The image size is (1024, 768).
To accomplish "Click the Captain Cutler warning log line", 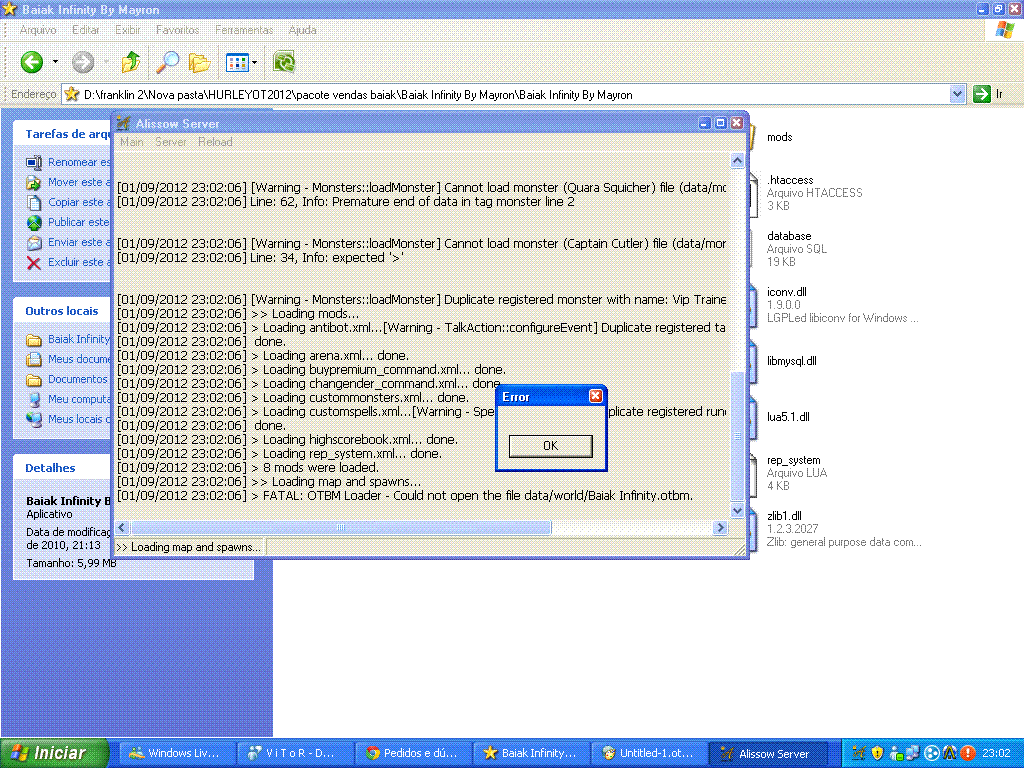I will click(421, 244).
